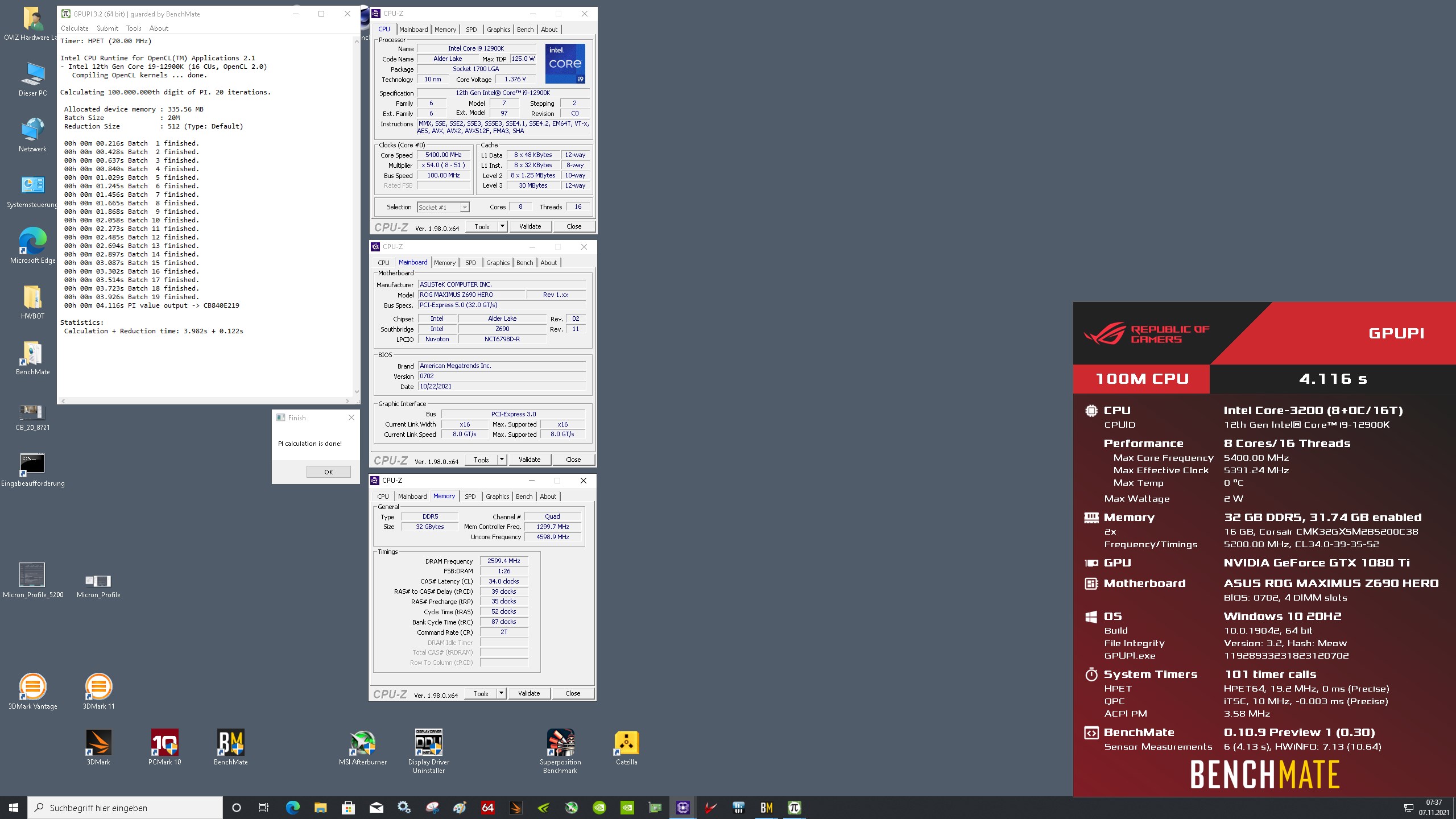The width and height of the screenshot is (1456, 819).
Task: Launch the Superposition Benchmark shortcut
Action: [x=560, y=751]
